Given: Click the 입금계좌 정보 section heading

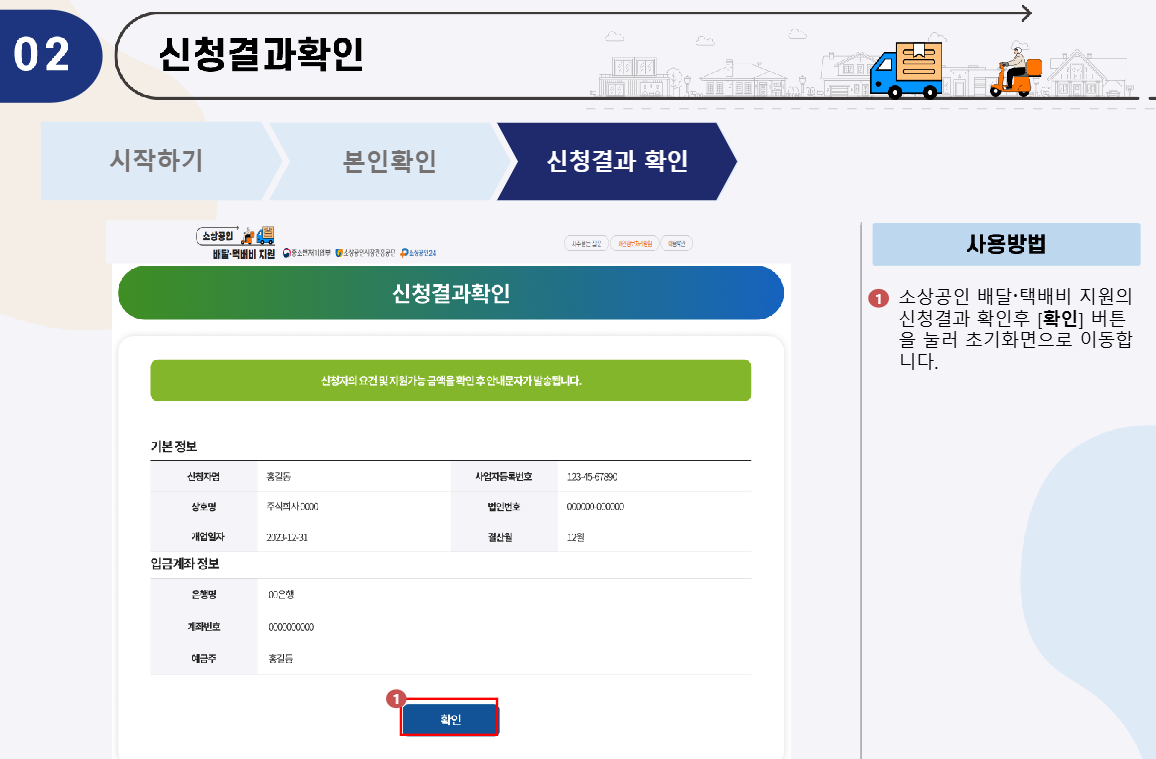Looking at the screenshot, I should (185, 564).
